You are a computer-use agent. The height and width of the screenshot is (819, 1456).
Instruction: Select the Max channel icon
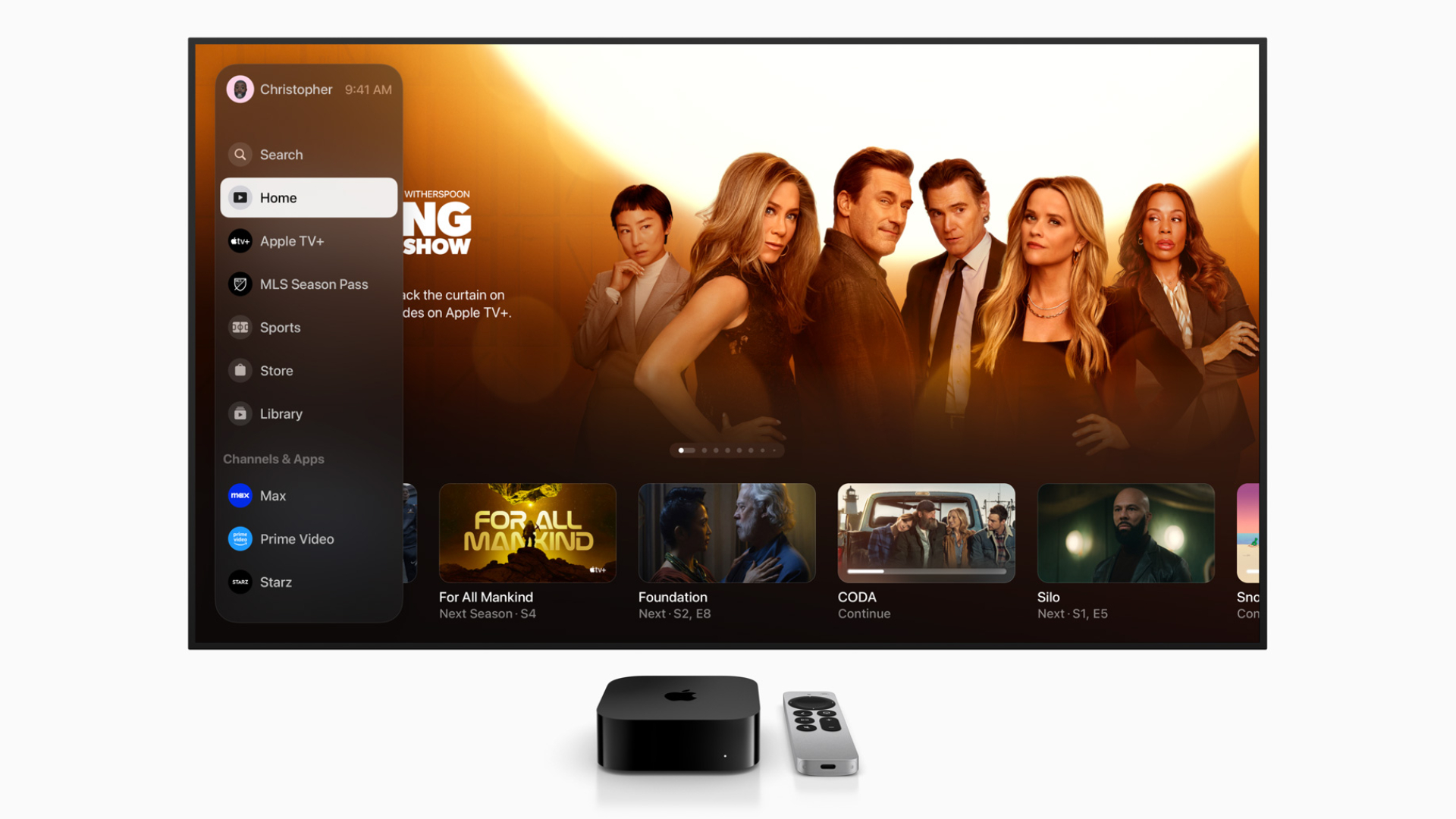tap(240, 495)
